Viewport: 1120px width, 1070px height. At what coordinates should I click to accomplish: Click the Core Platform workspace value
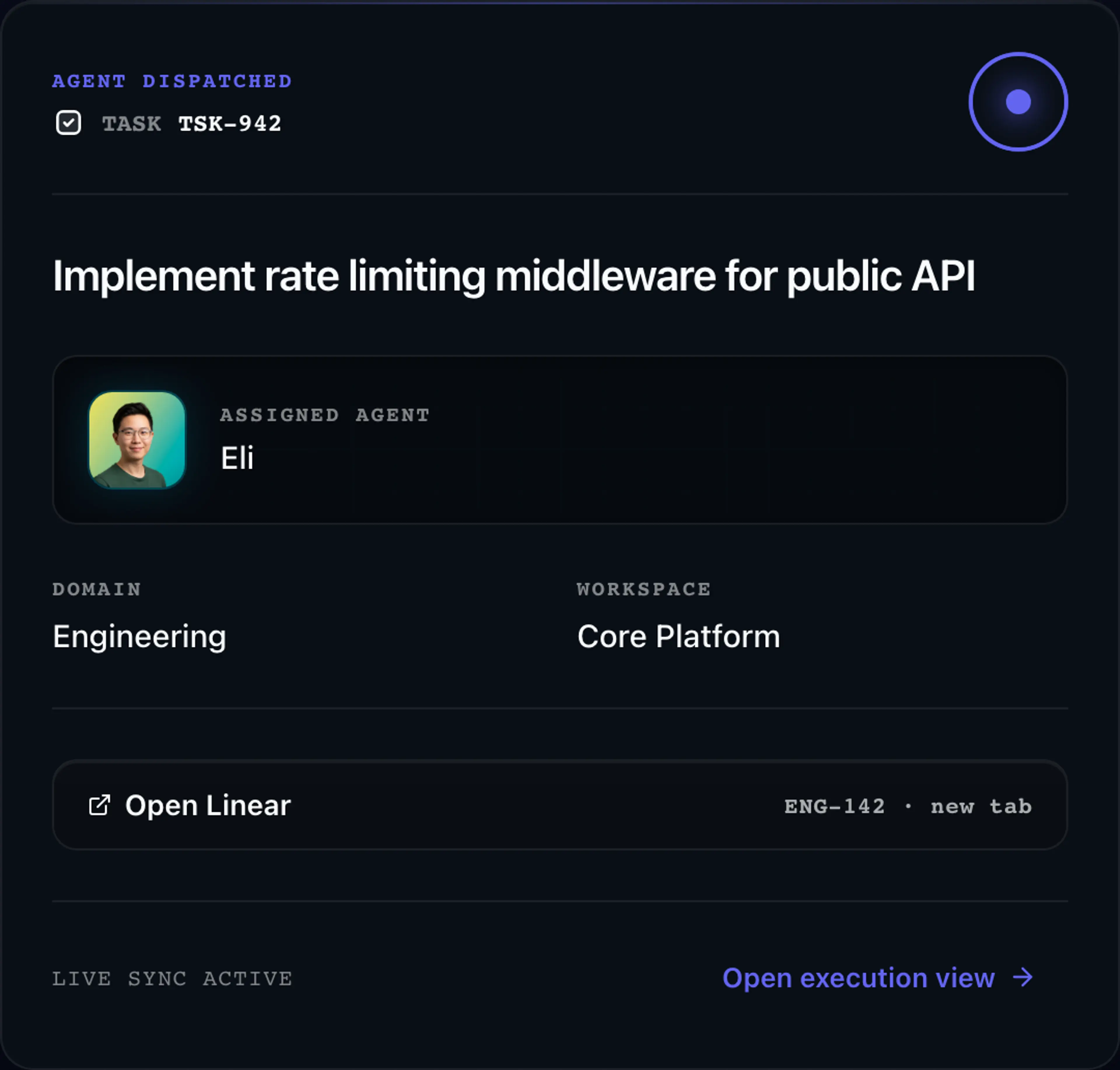pos(678,637)
